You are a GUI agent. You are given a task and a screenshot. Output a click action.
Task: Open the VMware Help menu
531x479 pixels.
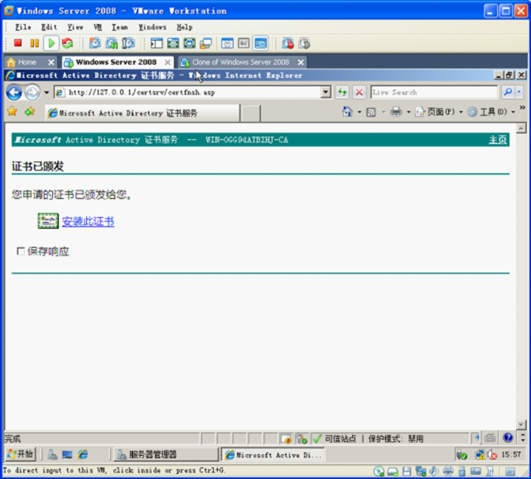[x=185, y=27]
